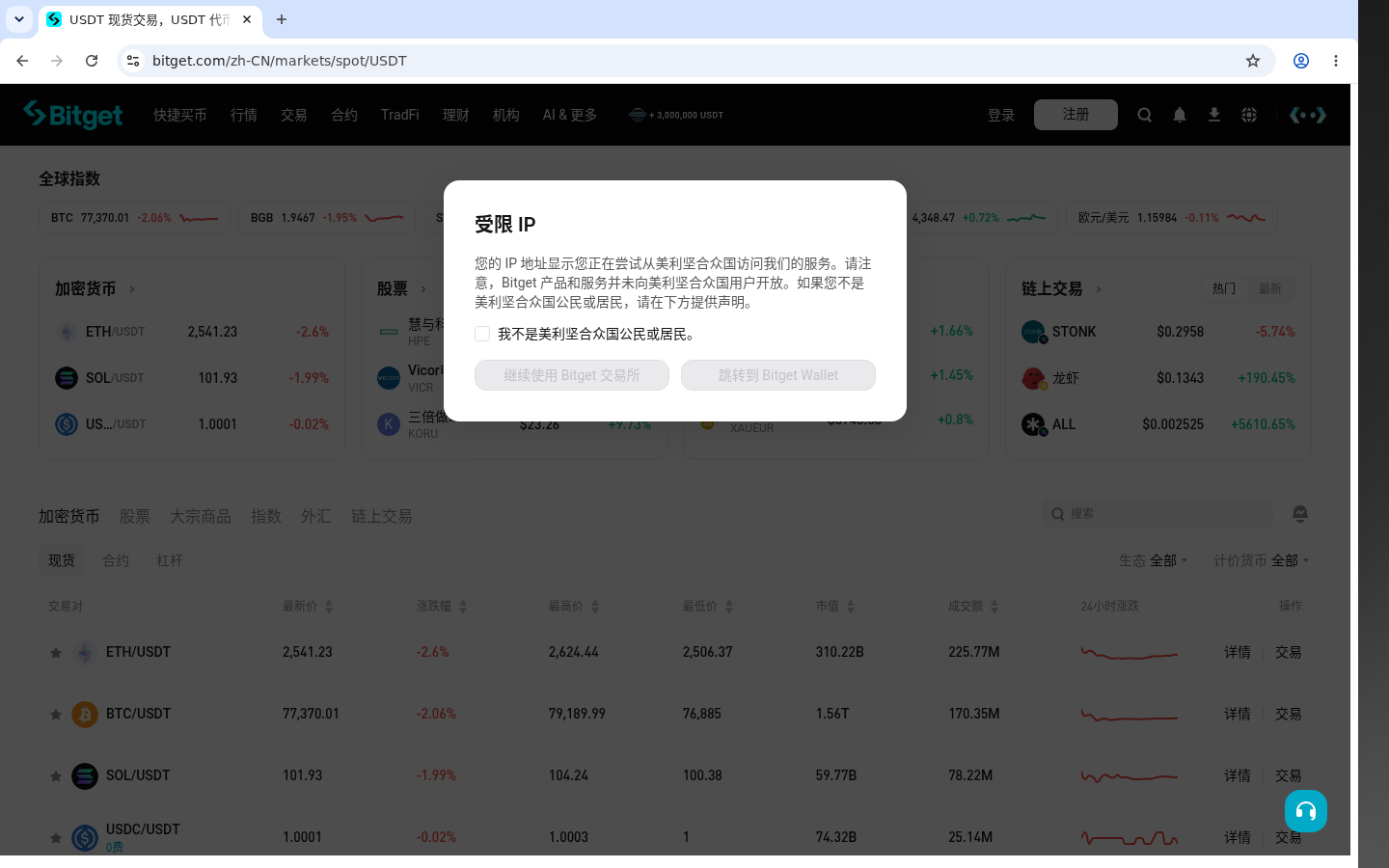Open the AI & 更多 nav menu
This screenshot has width=1389, height=868.
570,115
